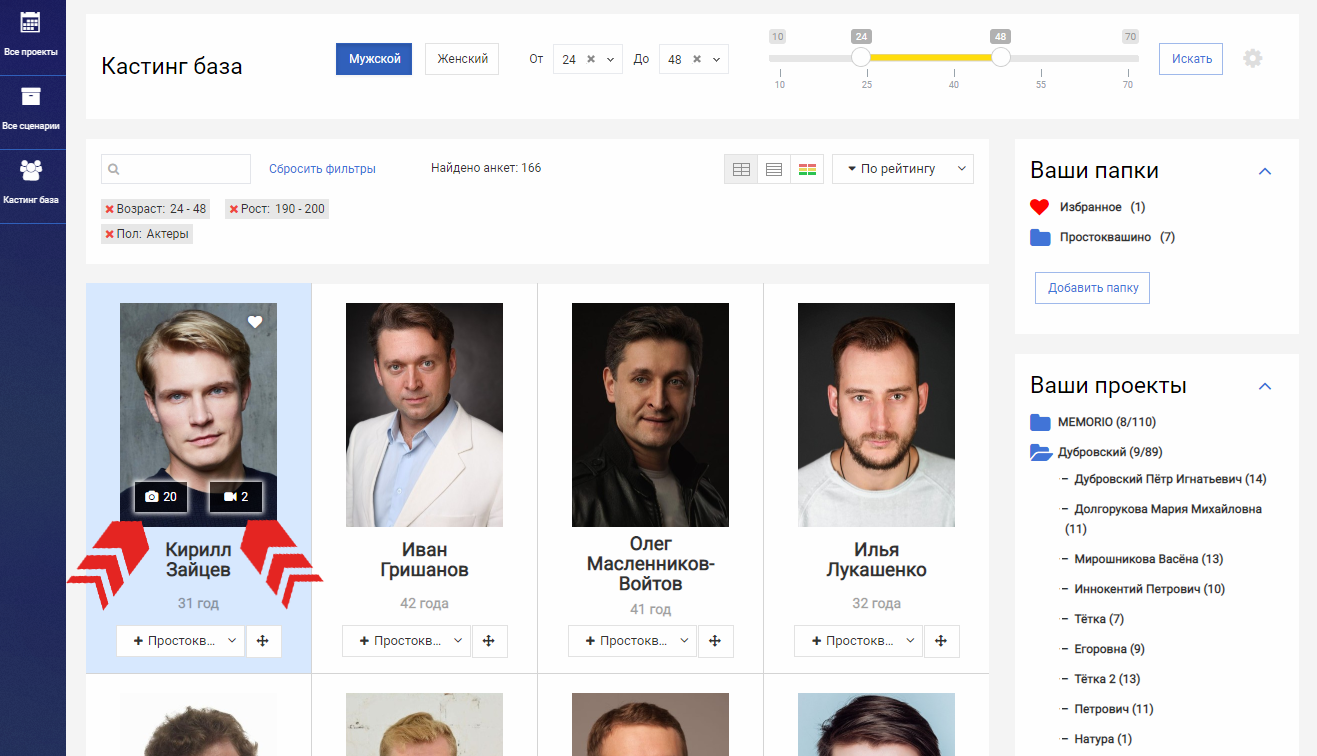Click the Искать button
Image resolution: width=1317 pixels, height=756 pixels.
click(1191, 59)
